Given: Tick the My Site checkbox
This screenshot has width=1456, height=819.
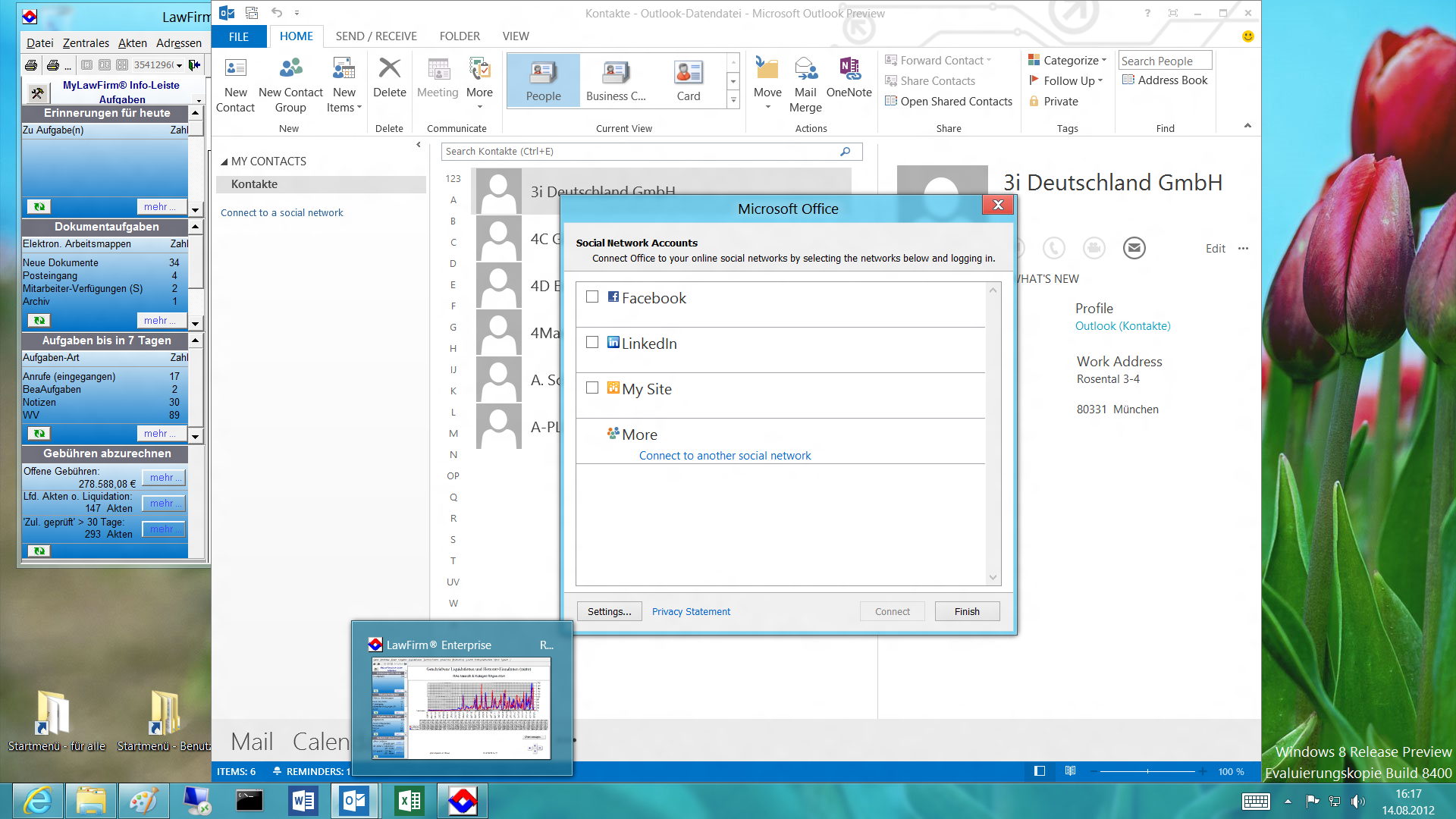Looking at the screenshot, I should [x=592, y=388].
